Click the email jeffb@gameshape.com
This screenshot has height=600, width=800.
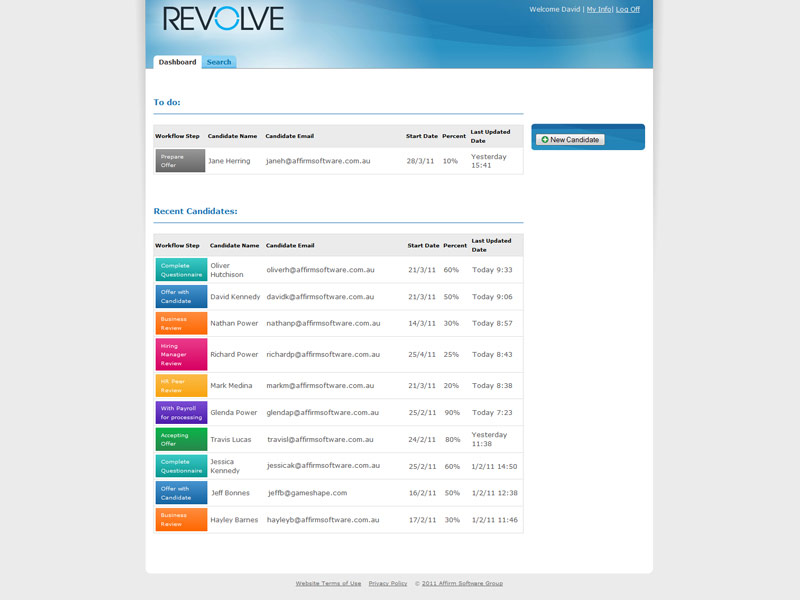[307, 493]
